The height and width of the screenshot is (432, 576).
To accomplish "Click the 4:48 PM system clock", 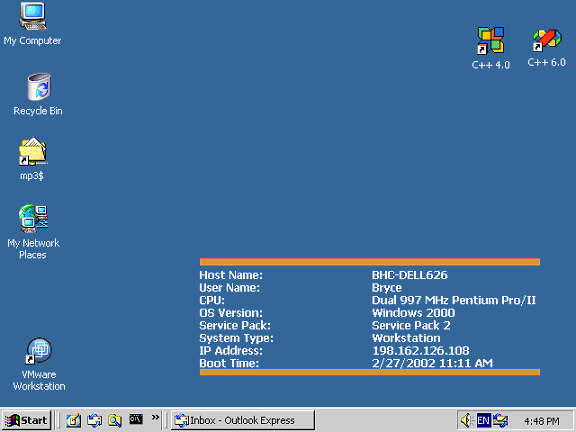I will [x=542, y=421].
